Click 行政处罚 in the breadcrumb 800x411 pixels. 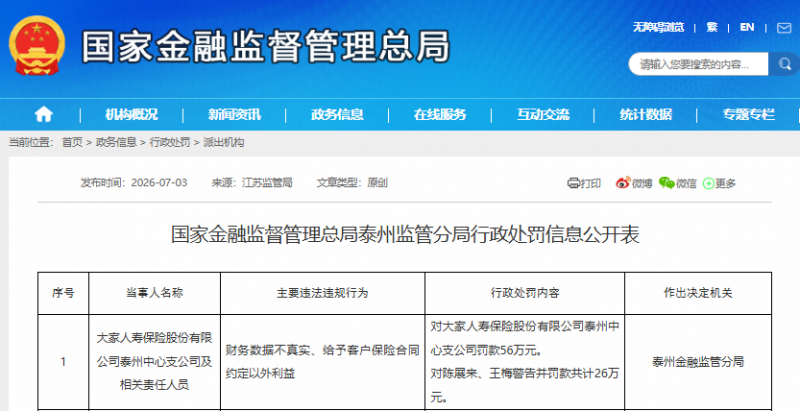click(x=170, y=142)
